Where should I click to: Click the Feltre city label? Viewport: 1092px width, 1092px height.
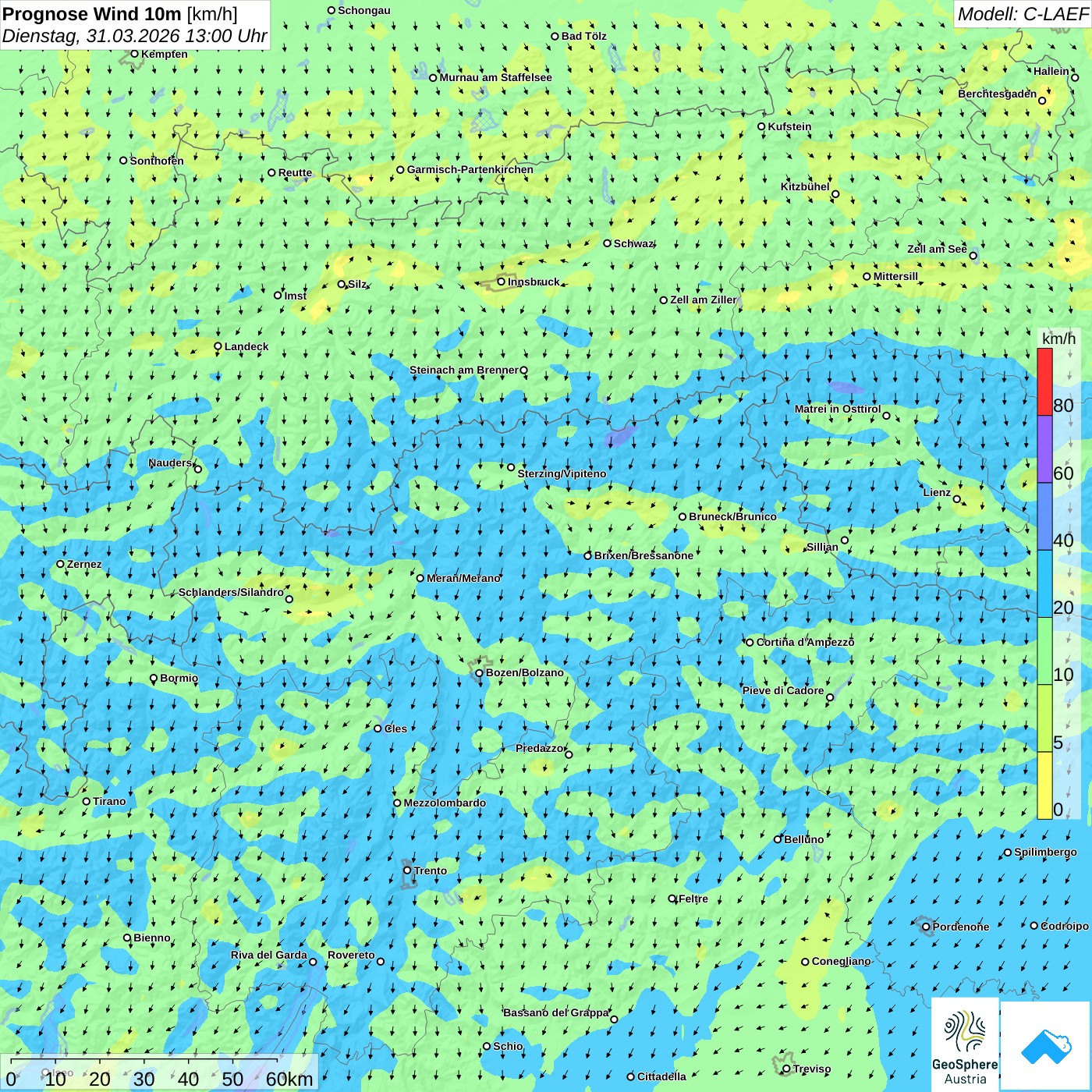coord(693,899)
